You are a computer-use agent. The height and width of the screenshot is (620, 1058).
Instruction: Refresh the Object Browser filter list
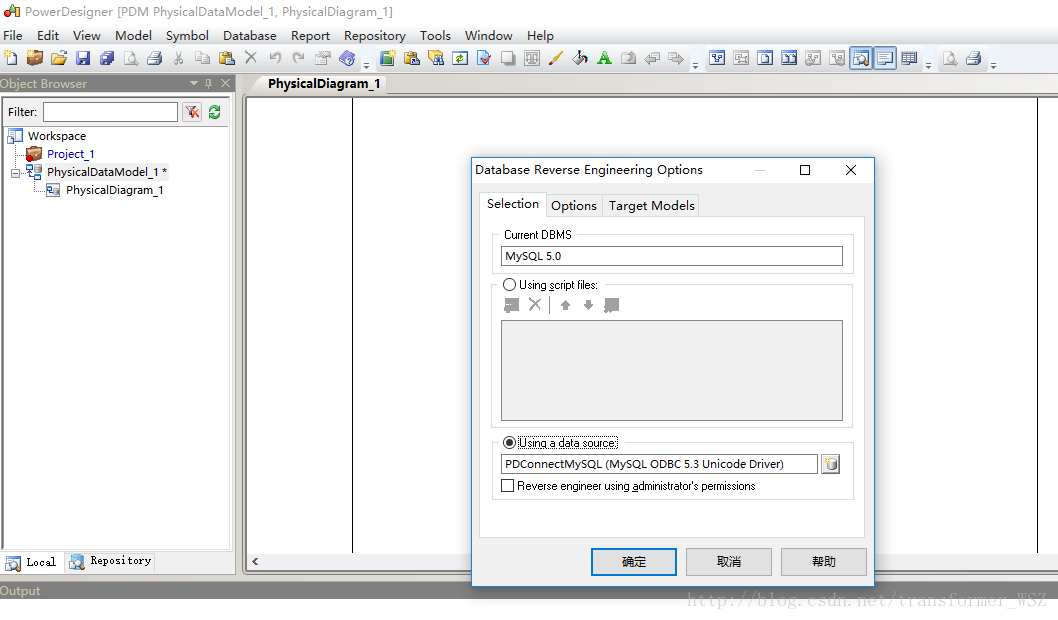point(213,111)
